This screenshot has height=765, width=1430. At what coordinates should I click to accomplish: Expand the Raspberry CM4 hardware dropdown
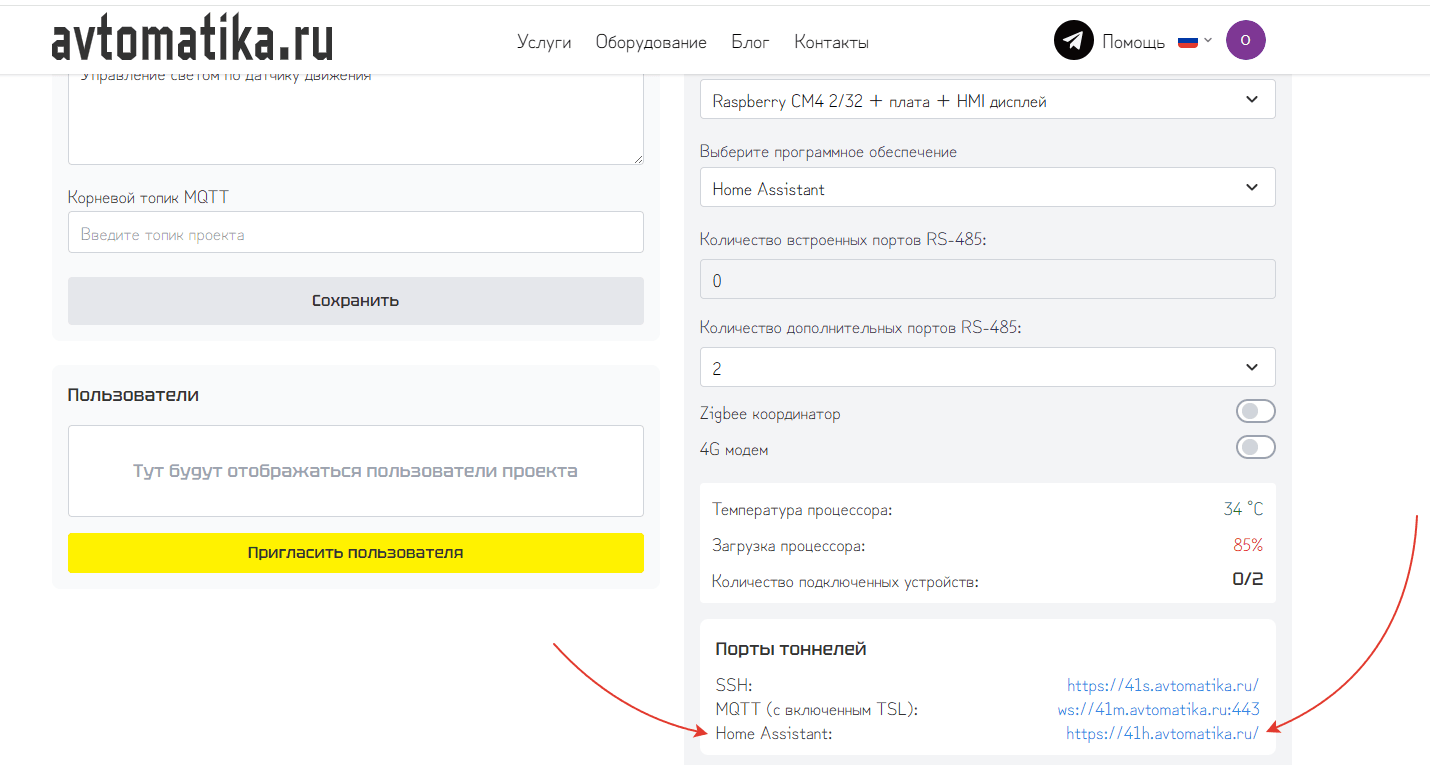coord(987,100)
